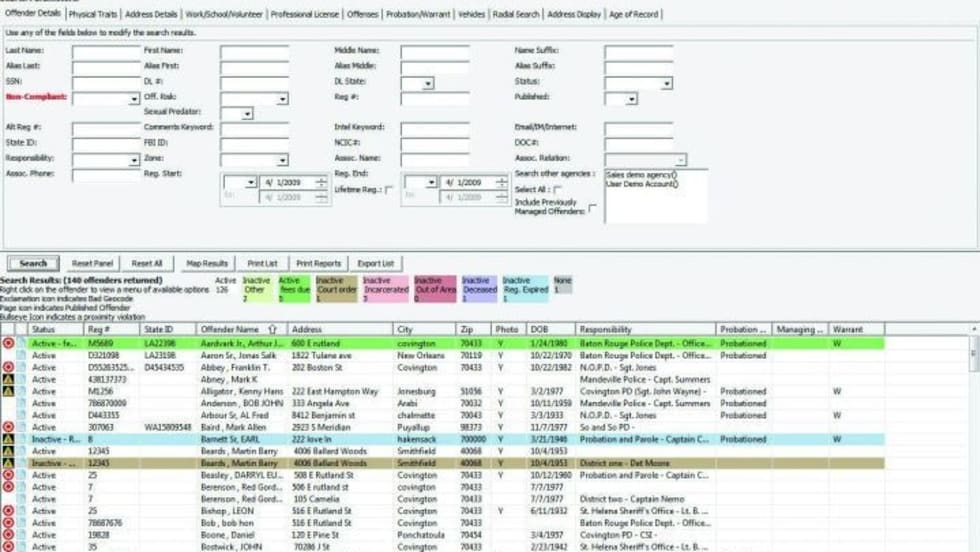980x552 pixels.
Task: Select the Inactive Incarcerated pink legend swatch
Action: [x=385, y=289]
